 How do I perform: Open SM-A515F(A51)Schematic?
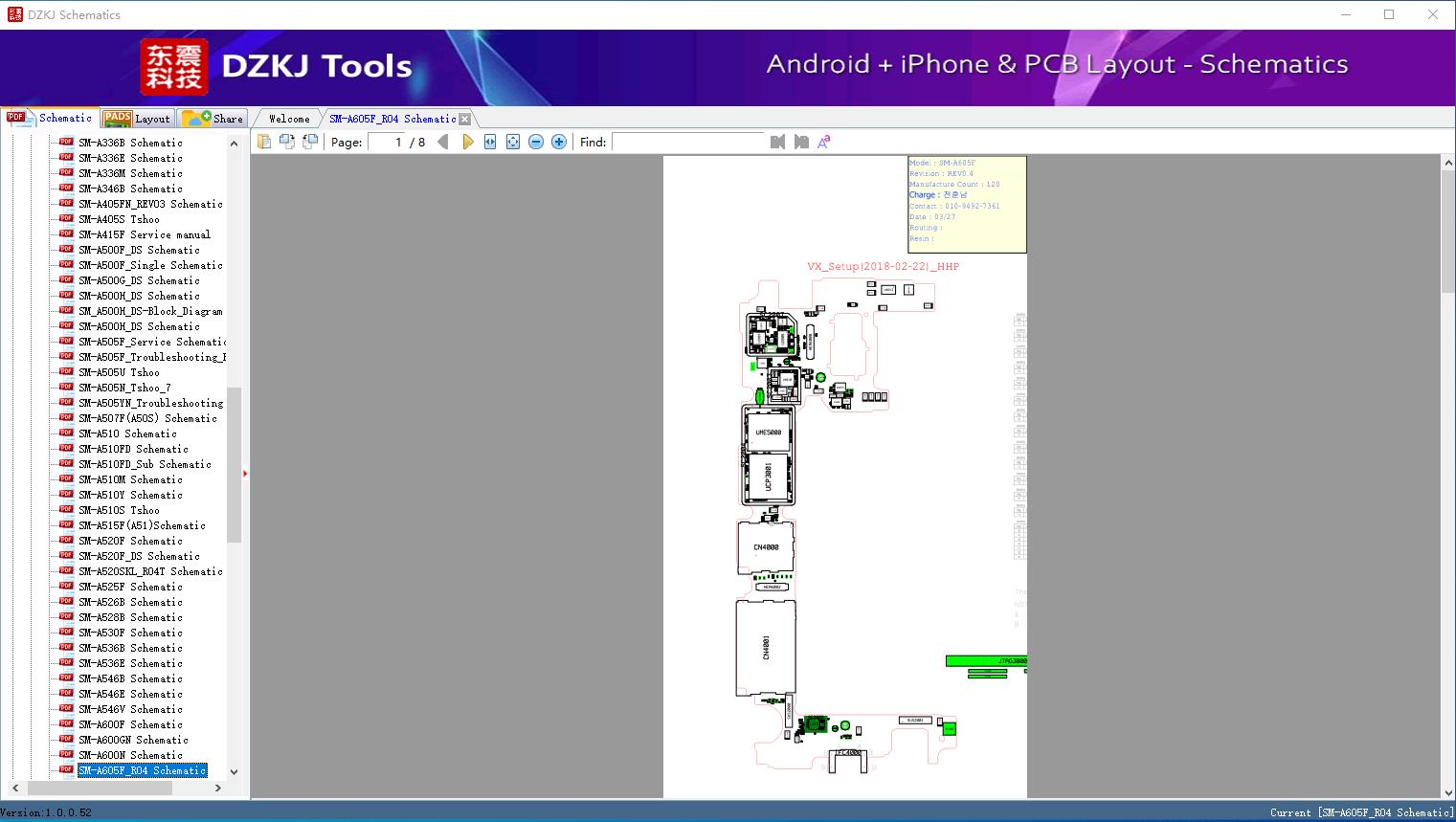click(x=142, y=525)
